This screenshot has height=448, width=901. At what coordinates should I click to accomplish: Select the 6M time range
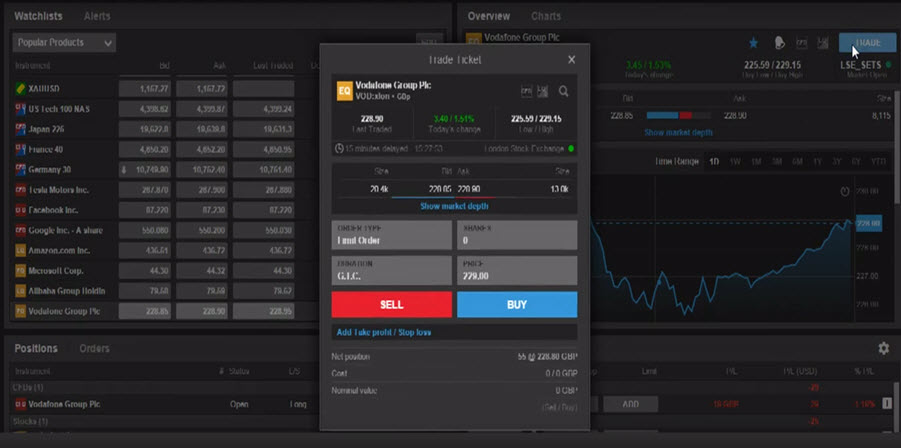pos(797,161)
